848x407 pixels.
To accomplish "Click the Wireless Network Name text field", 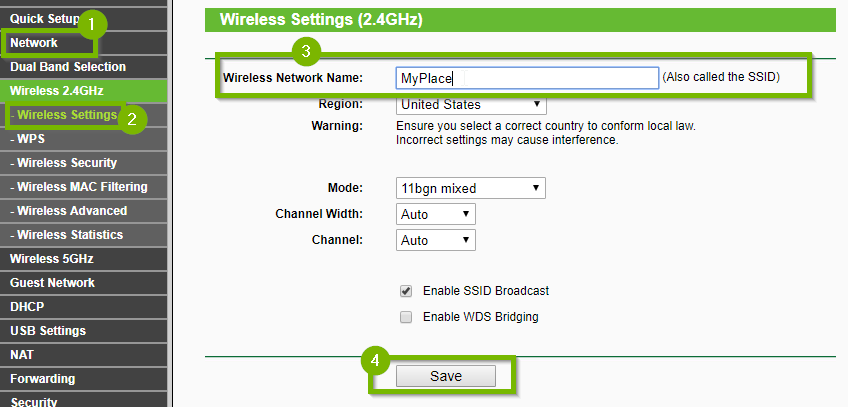I will pos(527,78).
